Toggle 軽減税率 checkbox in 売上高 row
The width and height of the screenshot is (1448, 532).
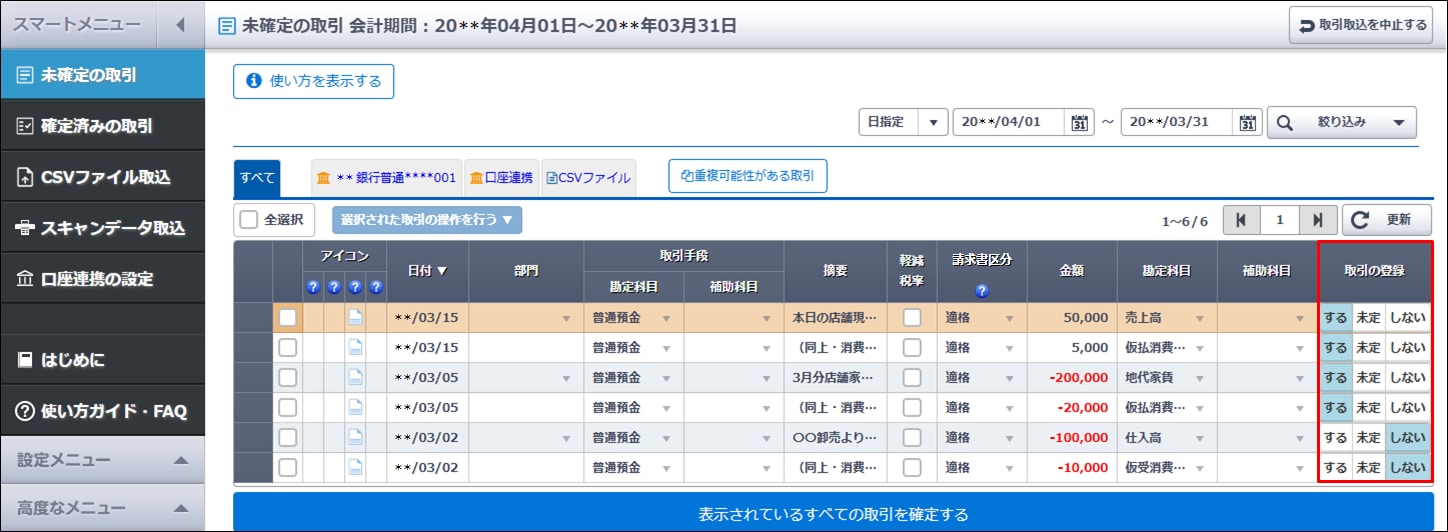(912, 318)
